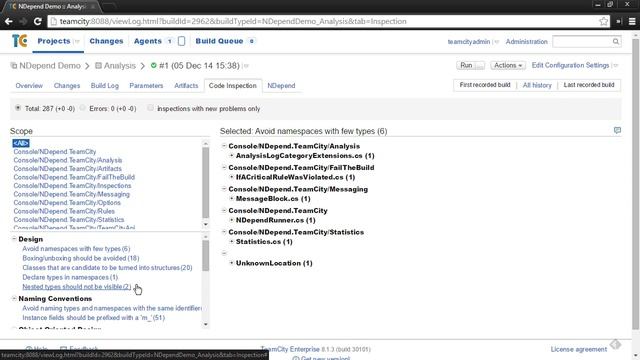Collapse the Design category
The height and width of the screenshot is (360, 640).
coord(14,239)
